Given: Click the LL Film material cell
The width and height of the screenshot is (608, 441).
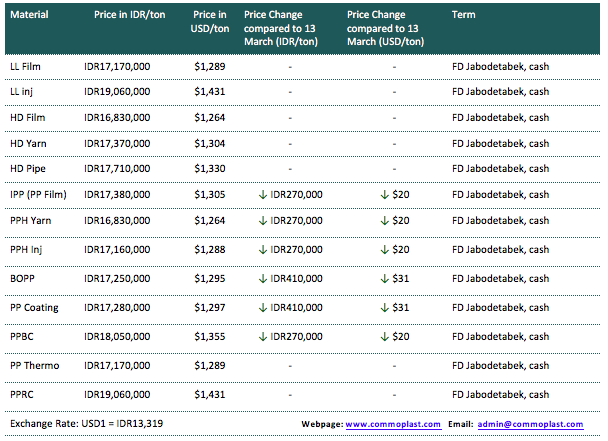Looking at the screenshot, I should 28,66.
